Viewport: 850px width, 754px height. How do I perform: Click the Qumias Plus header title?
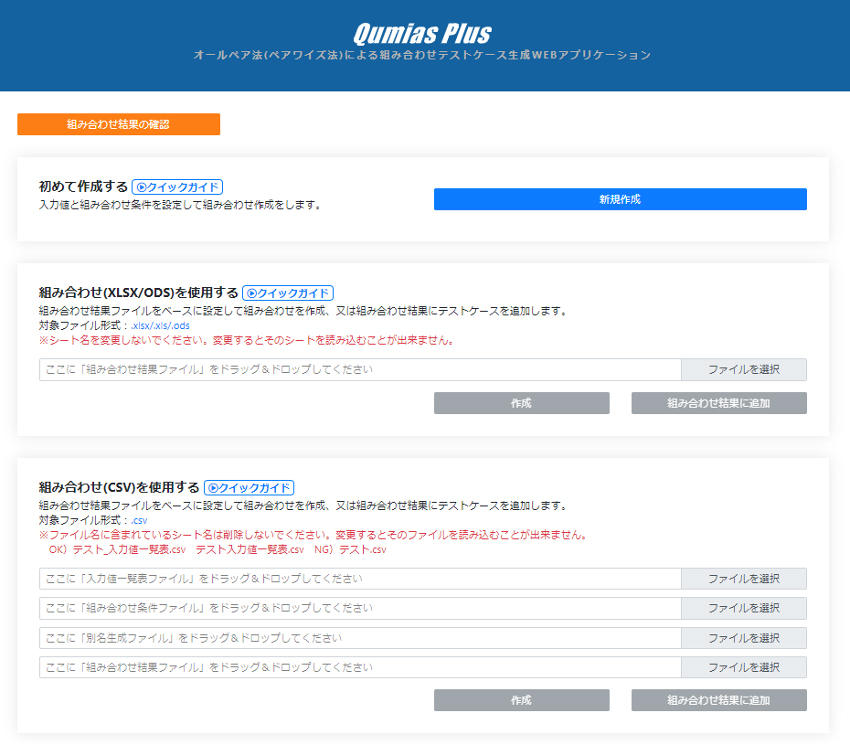point(422,32)
